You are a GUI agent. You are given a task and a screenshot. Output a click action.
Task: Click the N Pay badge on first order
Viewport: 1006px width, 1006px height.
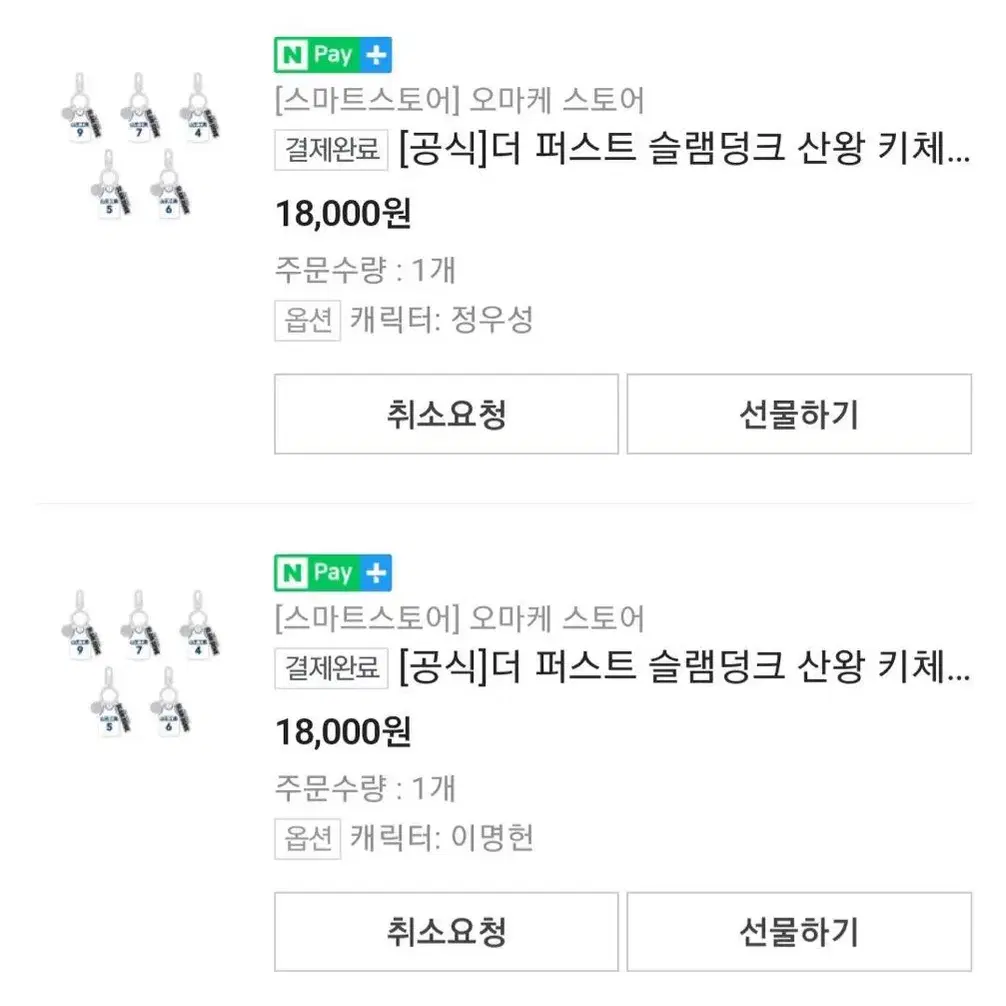pos(332,55)
